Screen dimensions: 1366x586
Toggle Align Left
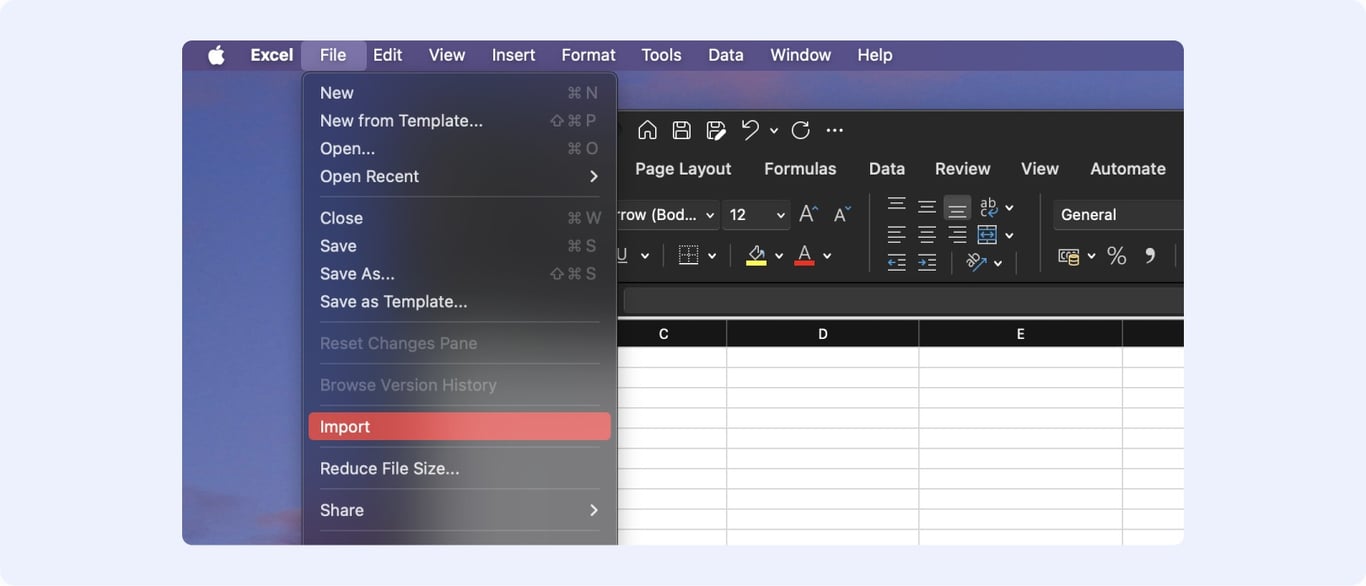[897, 235]
